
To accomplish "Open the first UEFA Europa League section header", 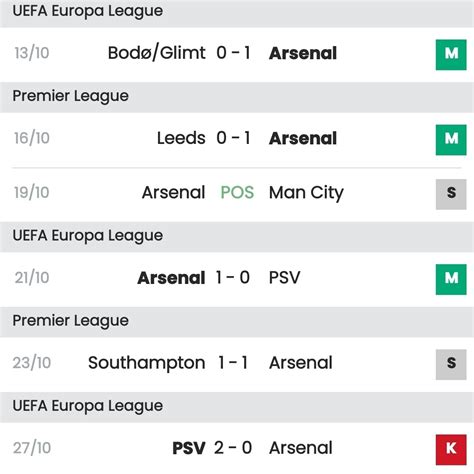I will [x=237, y=13].
